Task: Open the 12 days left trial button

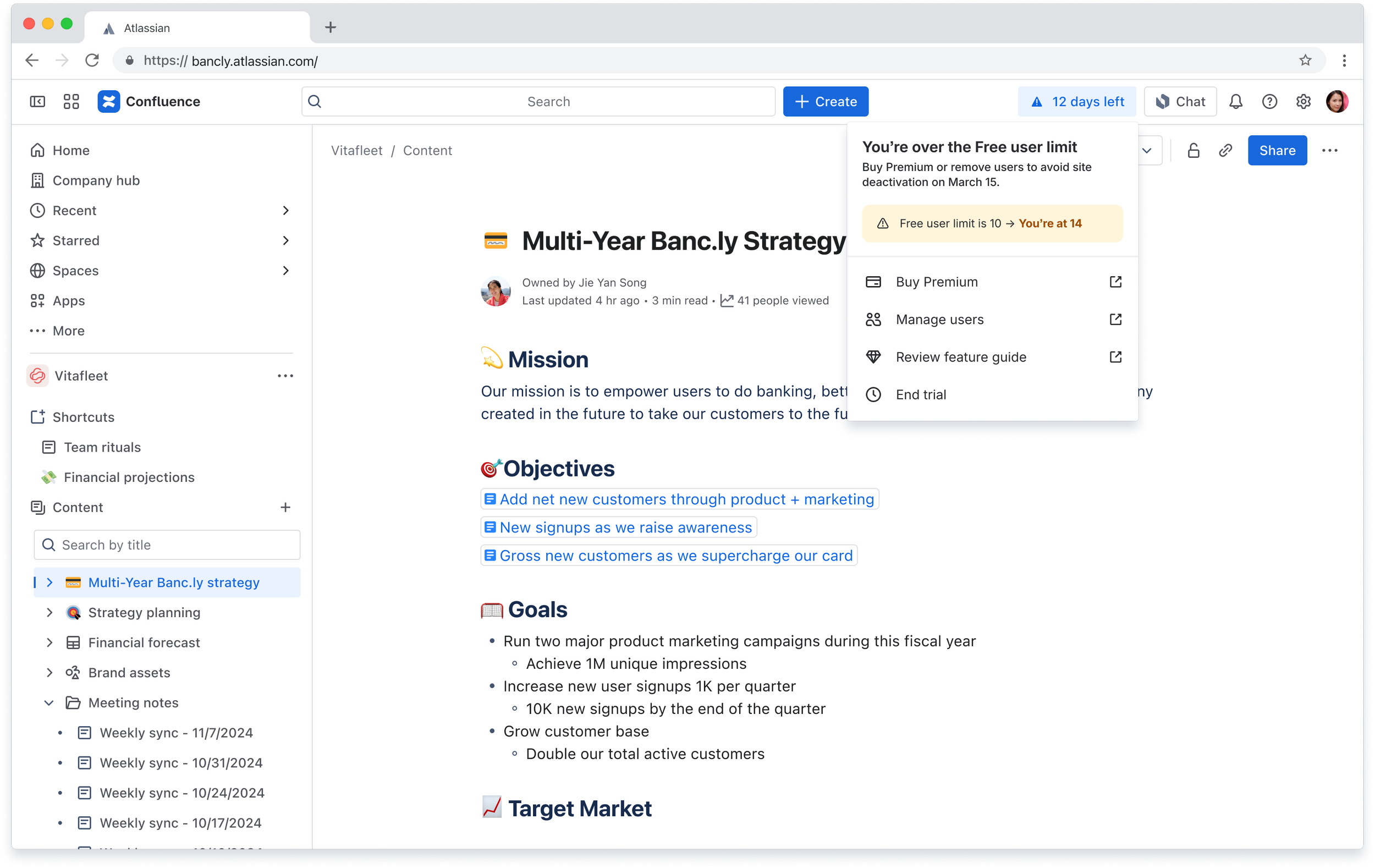Action: click(x=1076, y=102)
